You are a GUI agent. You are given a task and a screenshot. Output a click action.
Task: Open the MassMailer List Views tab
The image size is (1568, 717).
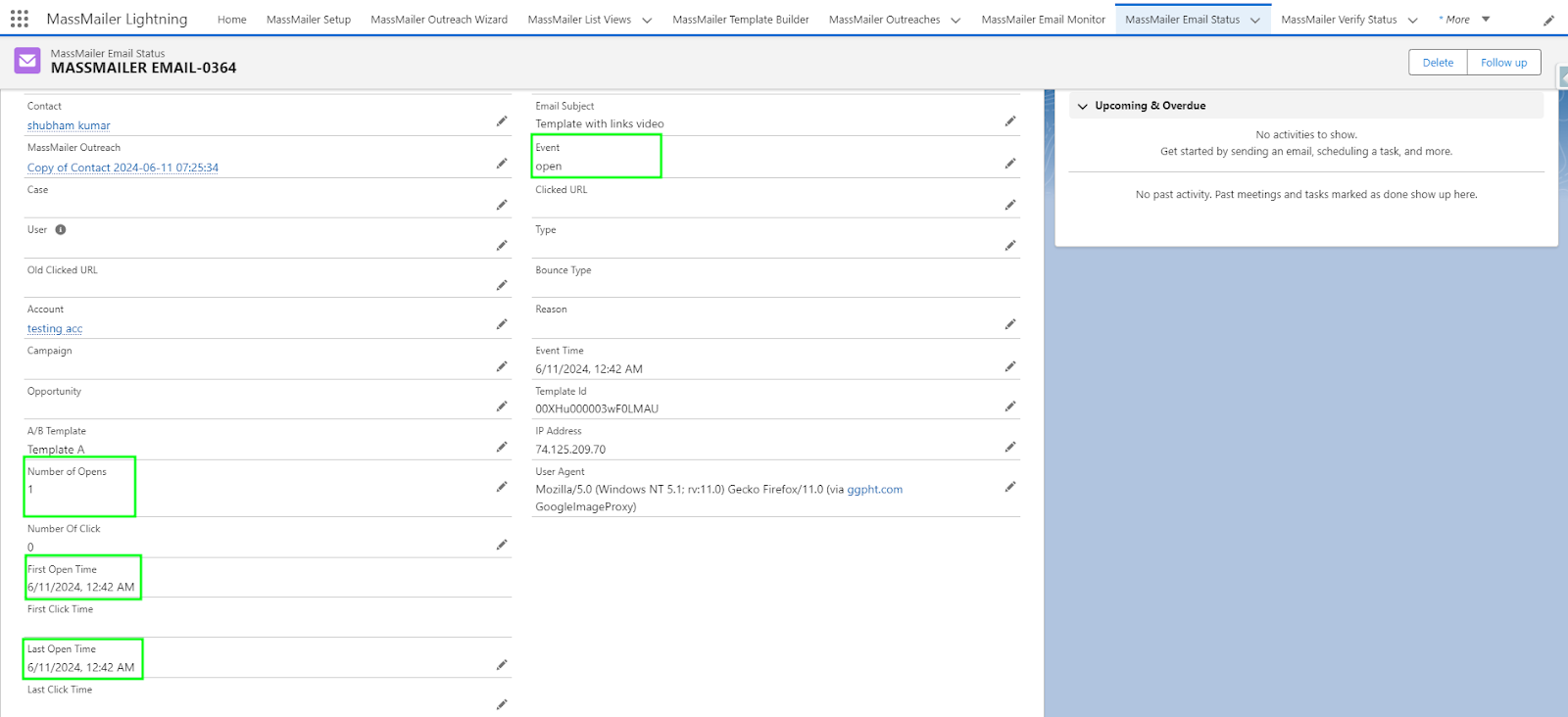579,20
